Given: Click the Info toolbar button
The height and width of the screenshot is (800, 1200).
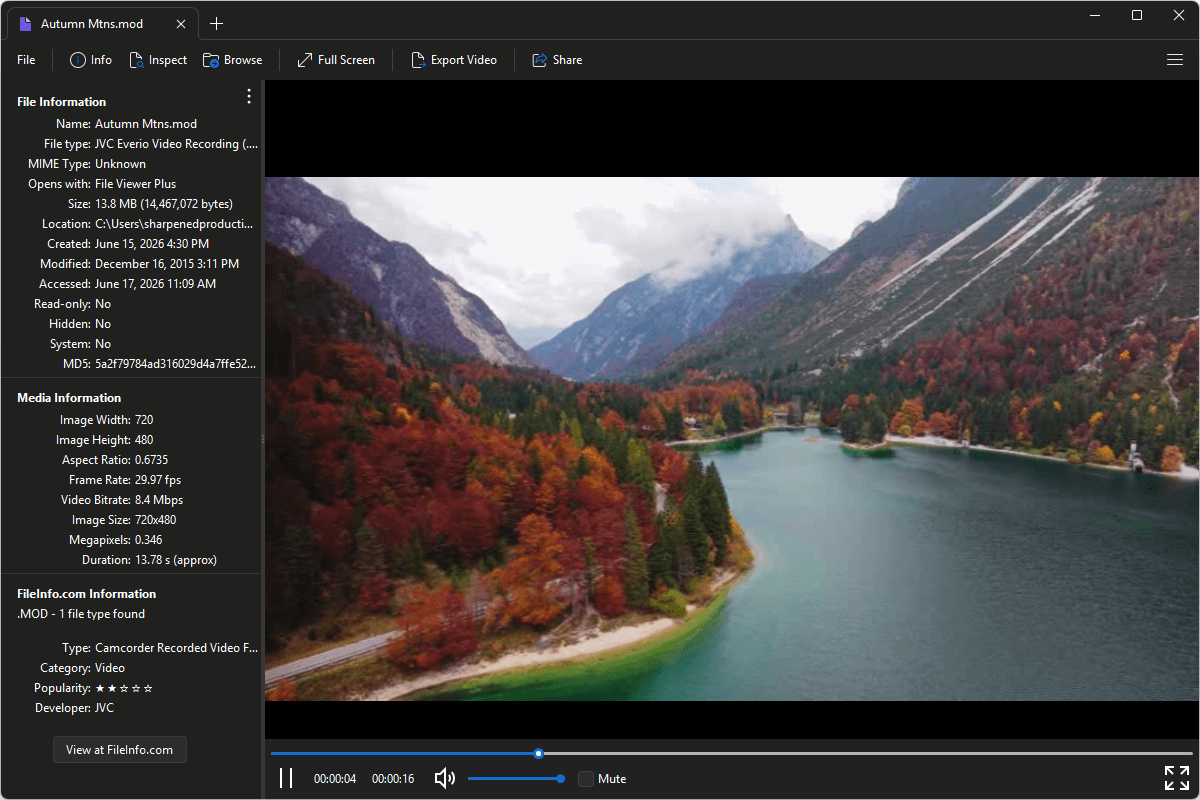Looking at the screenshot, I should point(91,60).
